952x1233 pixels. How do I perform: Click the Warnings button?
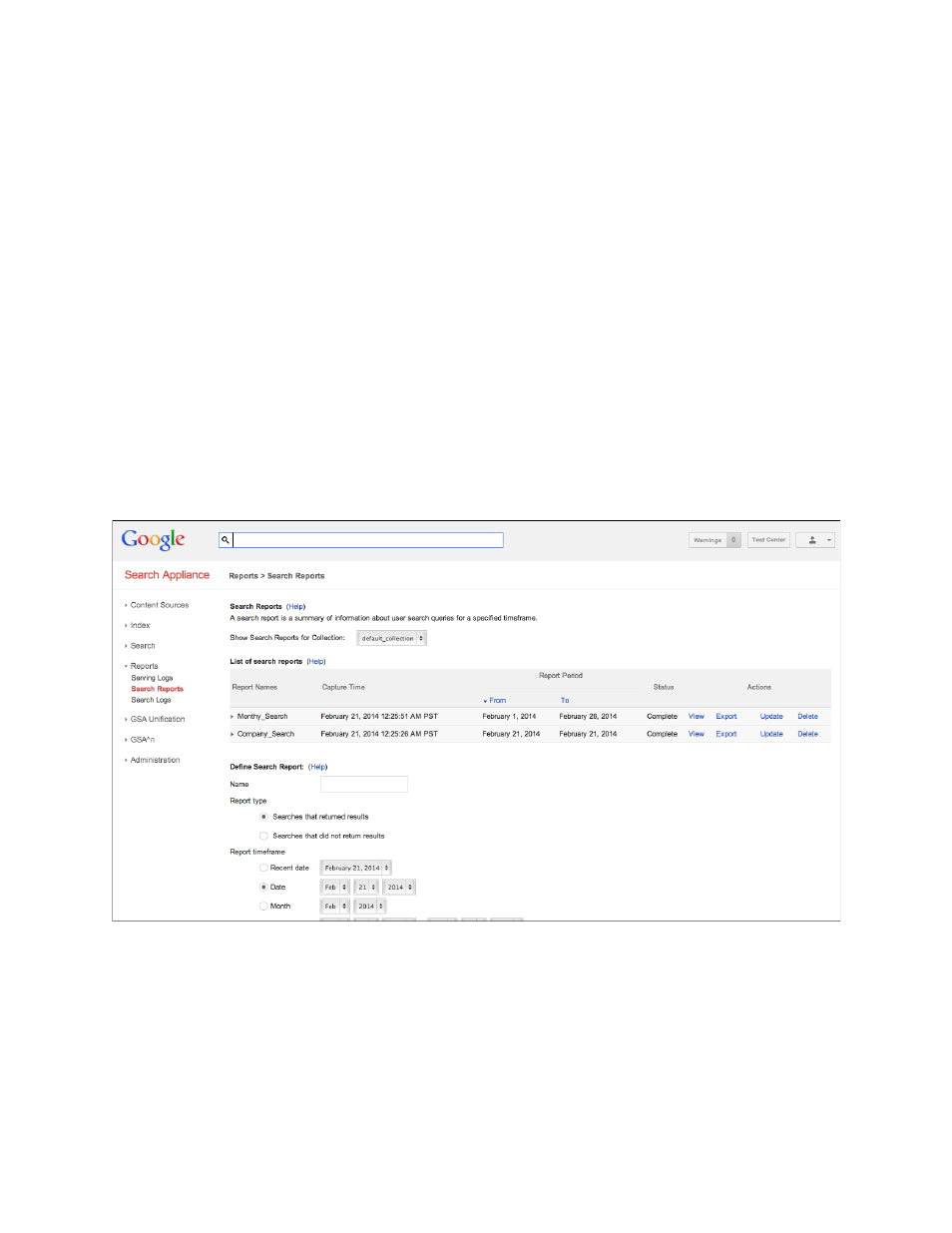[x=708, y=540]
